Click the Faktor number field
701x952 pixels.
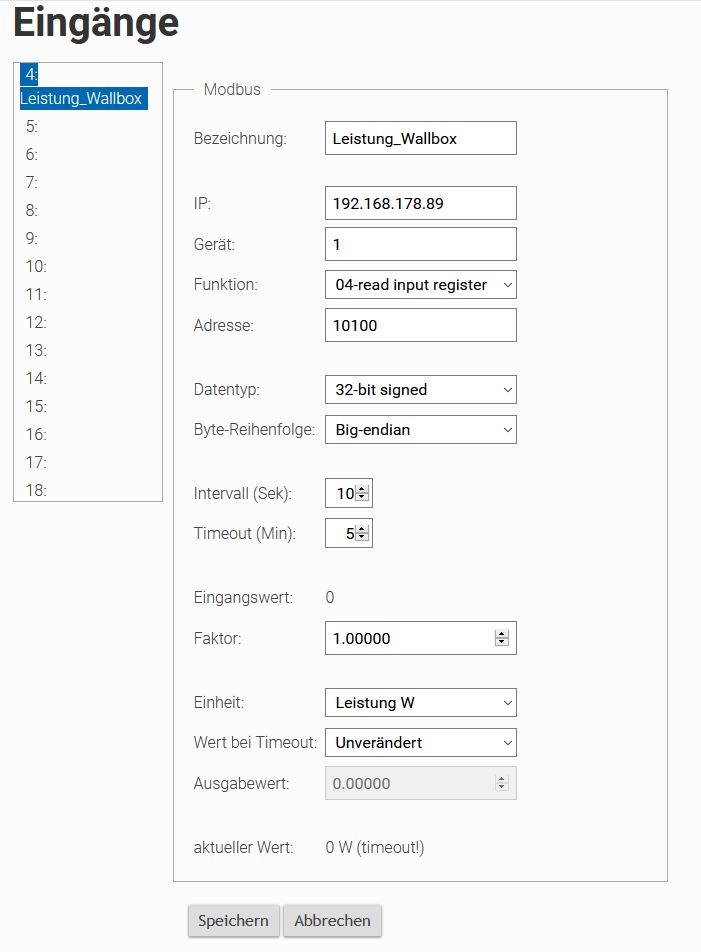point(410,639)
